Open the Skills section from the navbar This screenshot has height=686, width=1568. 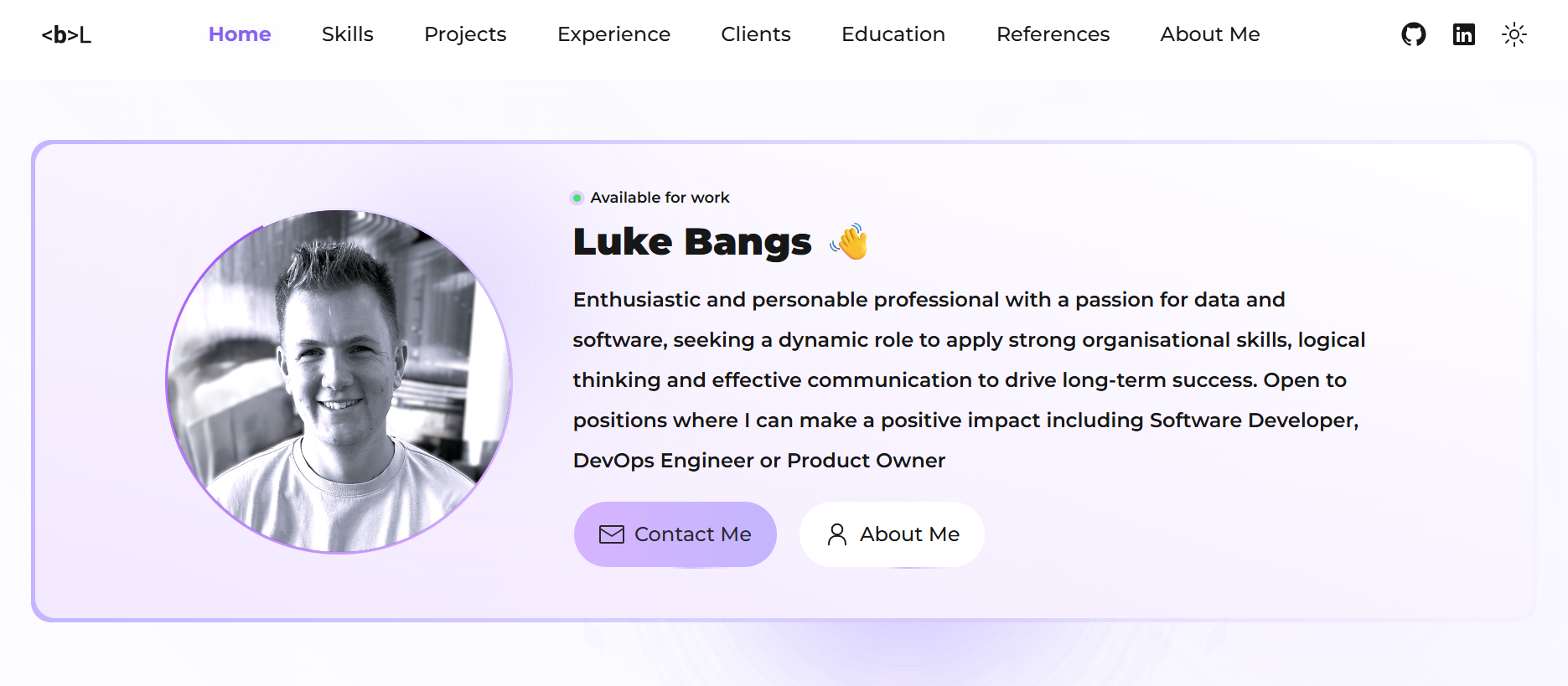[x=347, y=34]
